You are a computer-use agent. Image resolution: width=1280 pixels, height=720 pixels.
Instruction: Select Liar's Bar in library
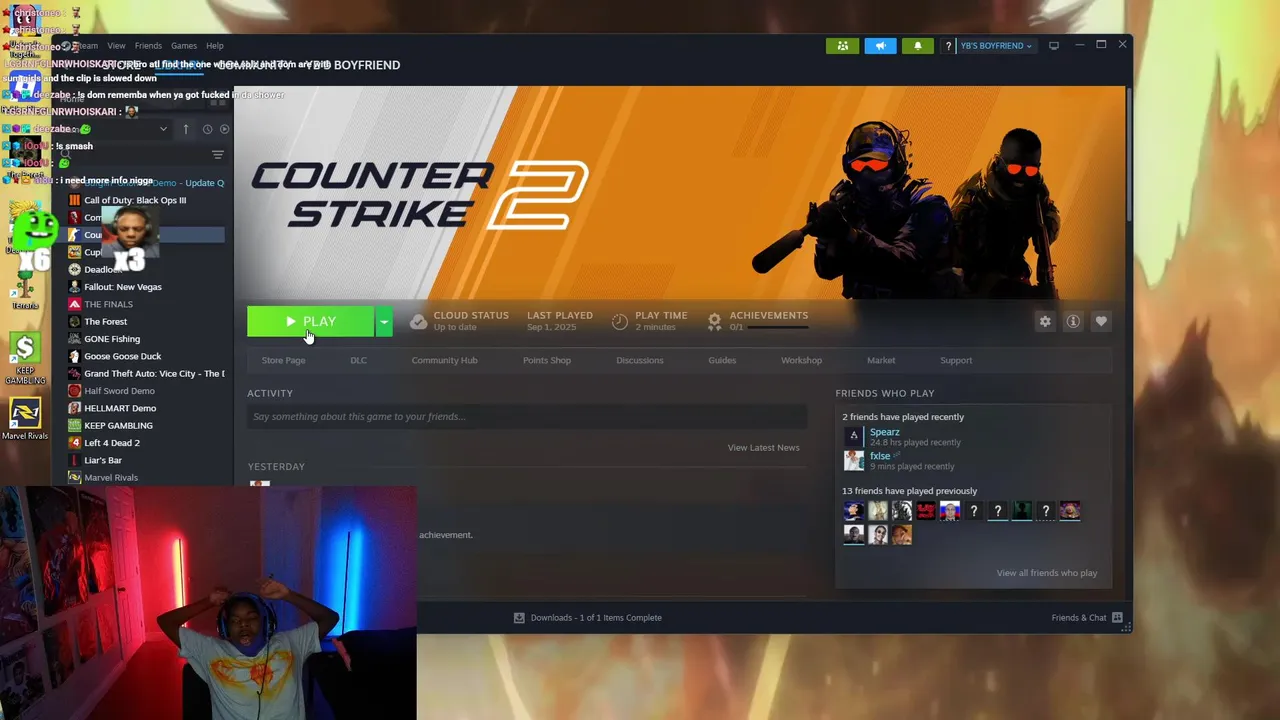point(145,460)
